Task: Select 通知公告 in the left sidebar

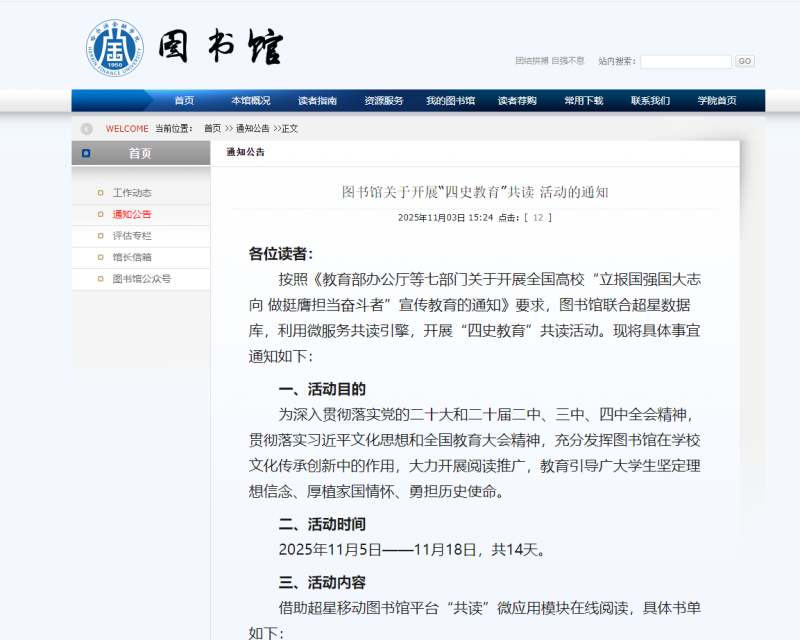Action: (132, 214)
